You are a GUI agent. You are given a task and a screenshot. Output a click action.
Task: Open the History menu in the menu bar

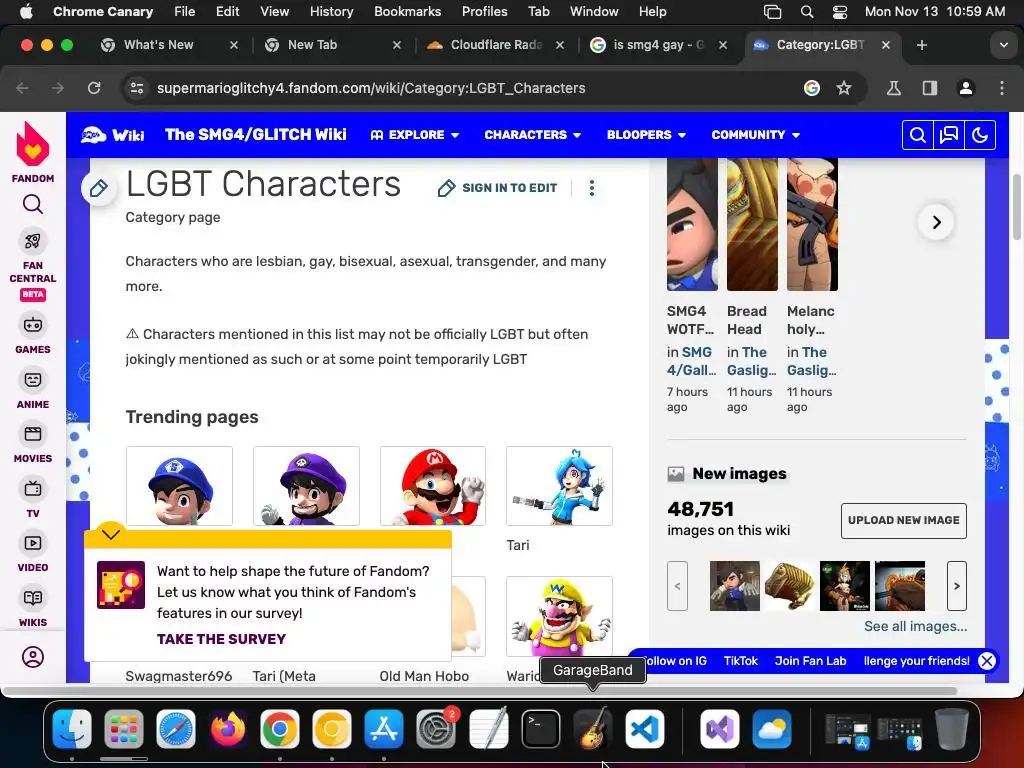point(331,11)
